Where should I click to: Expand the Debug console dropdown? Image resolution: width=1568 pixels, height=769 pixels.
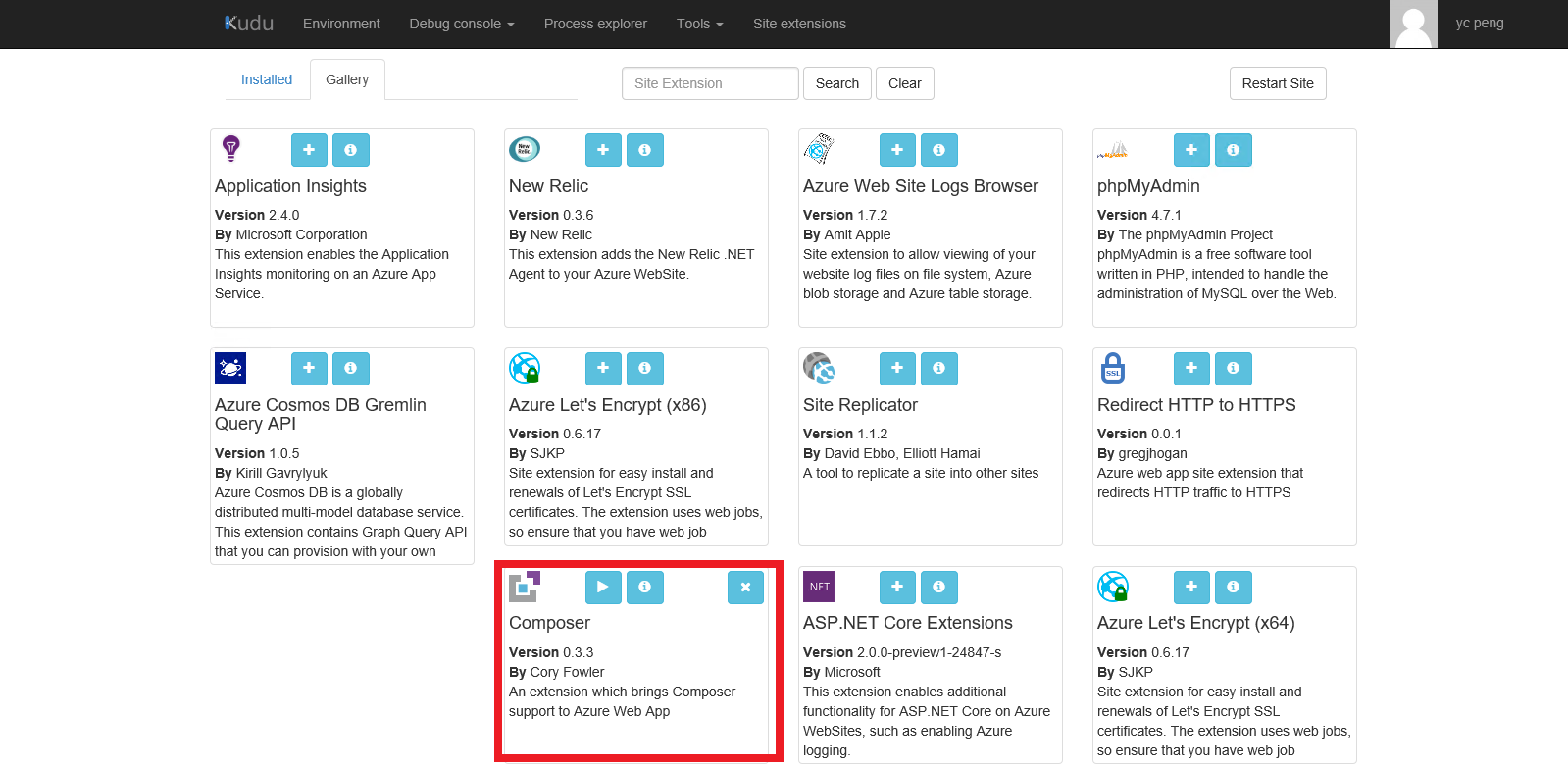pyautogui.click(x=462, y=24)
